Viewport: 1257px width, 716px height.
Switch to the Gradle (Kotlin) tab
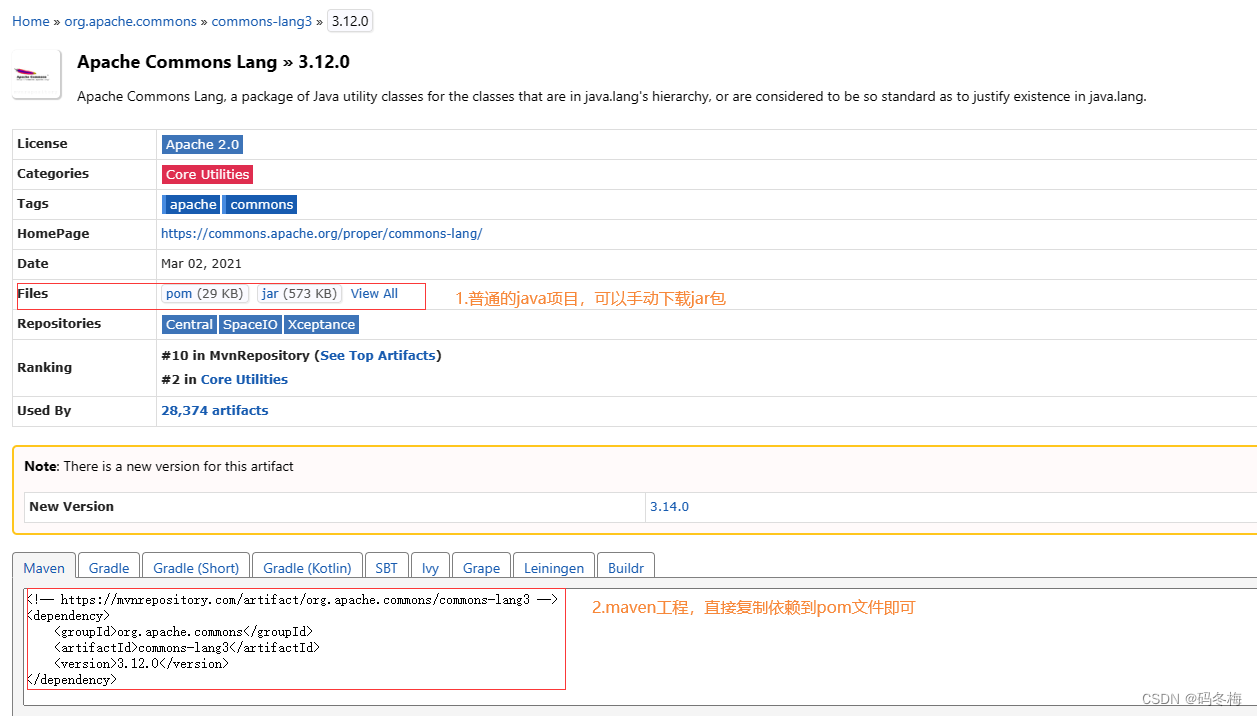[307, 567]
